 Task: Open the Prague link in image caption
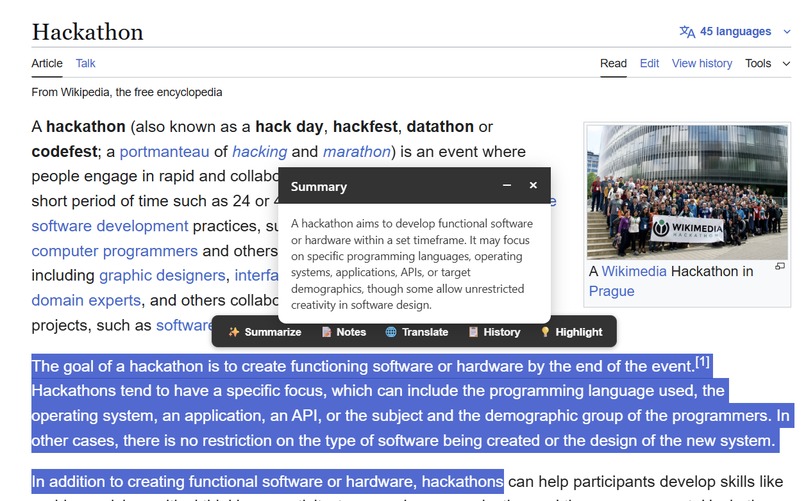click(612, 291)
